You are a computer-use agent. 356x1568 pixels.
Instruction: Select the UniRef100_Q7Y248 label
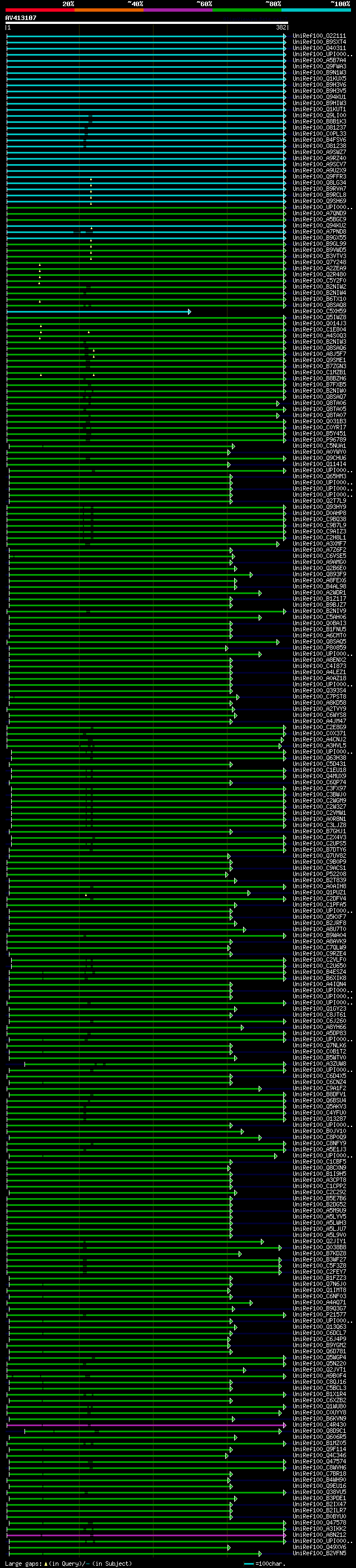tap(319, 263)
